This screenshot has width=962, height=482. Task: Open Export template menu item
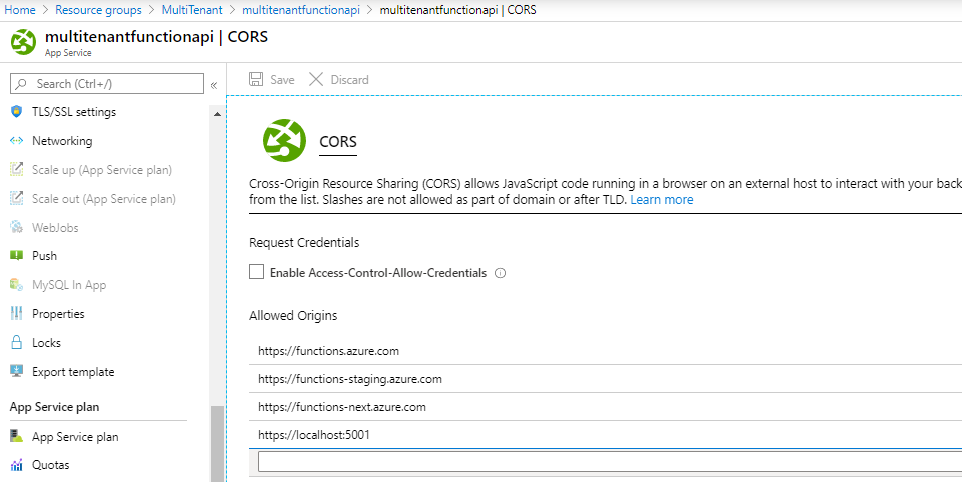click(x=73, y=371)
